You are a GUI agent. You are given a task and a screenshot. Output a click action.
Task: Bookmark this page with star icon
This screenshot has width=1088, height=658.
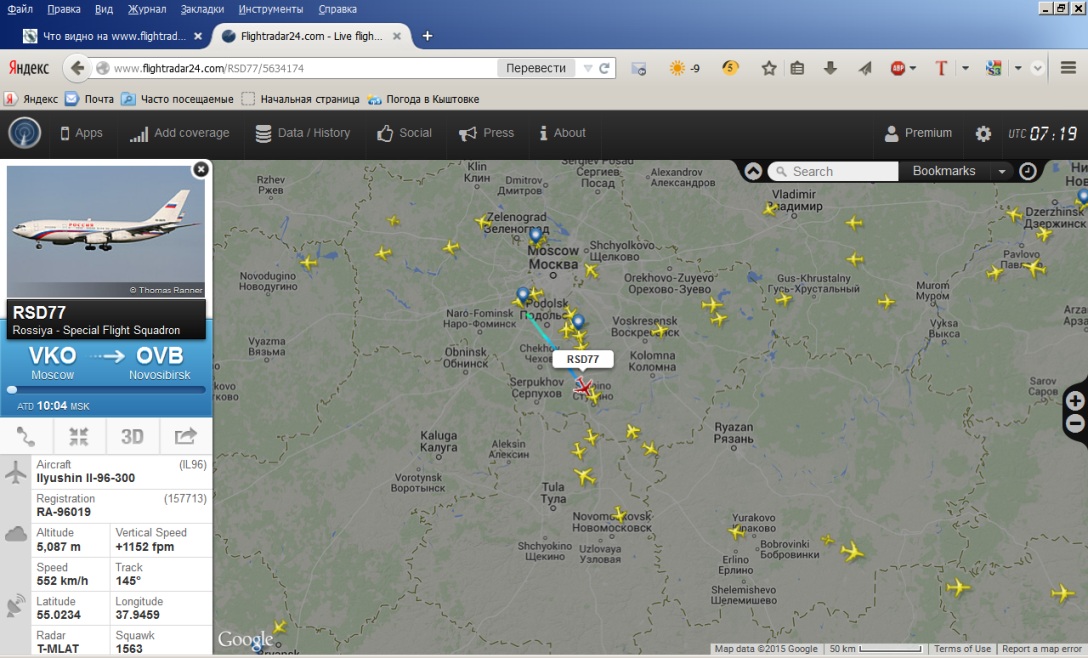768,68
